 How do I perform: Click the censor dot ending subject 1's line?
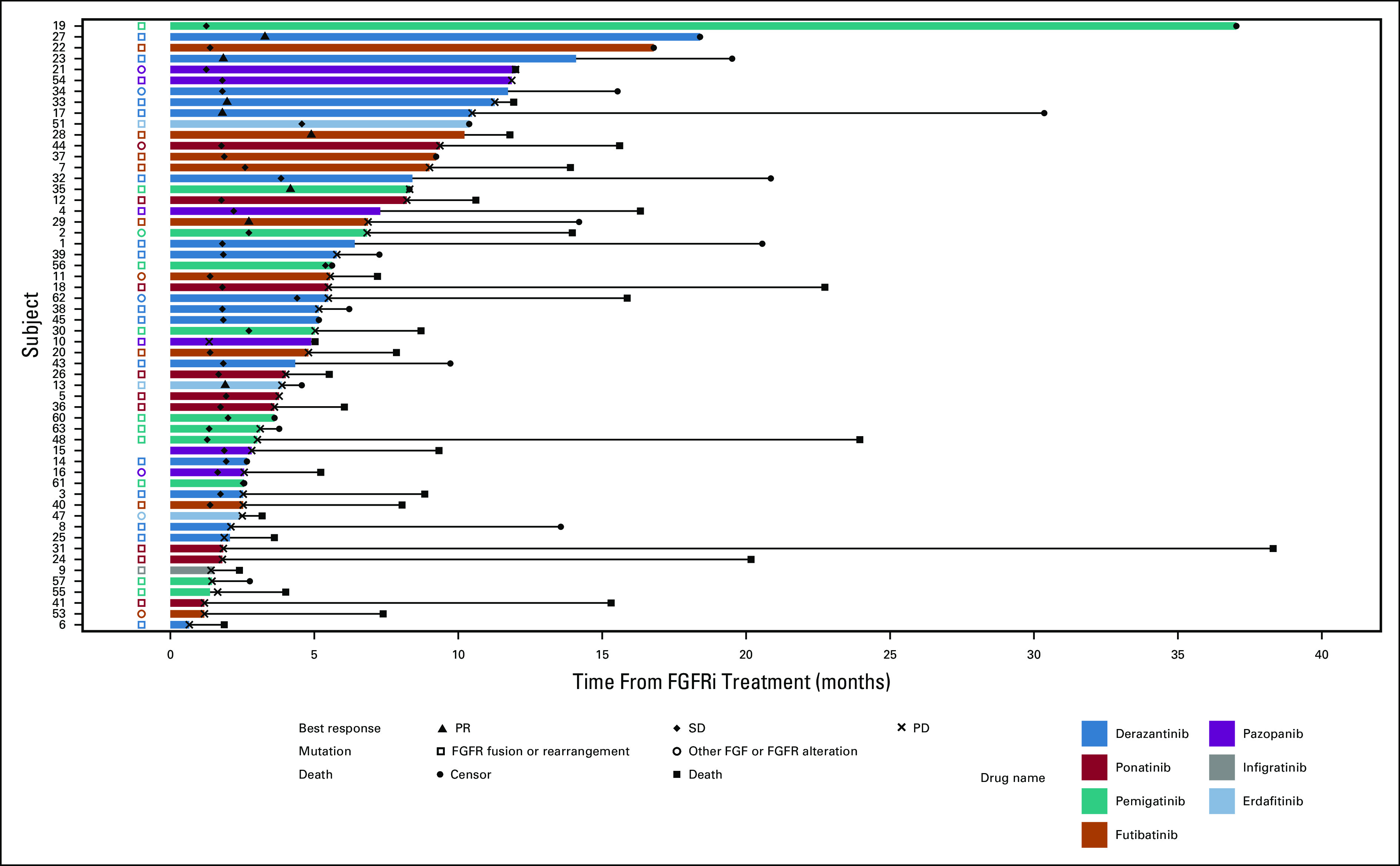[x=763, y=243]
